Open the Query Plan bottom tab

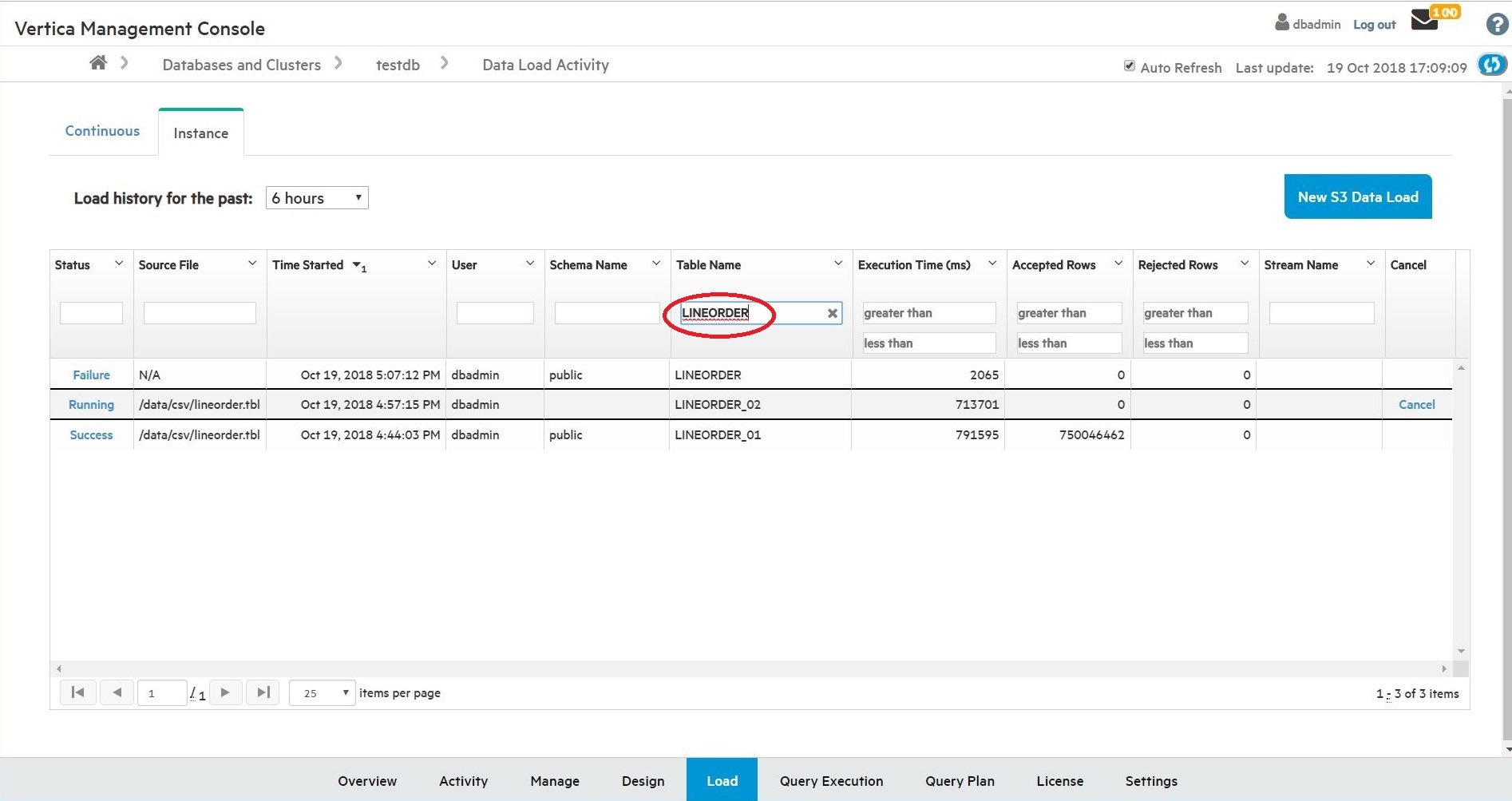click(960, 781)
